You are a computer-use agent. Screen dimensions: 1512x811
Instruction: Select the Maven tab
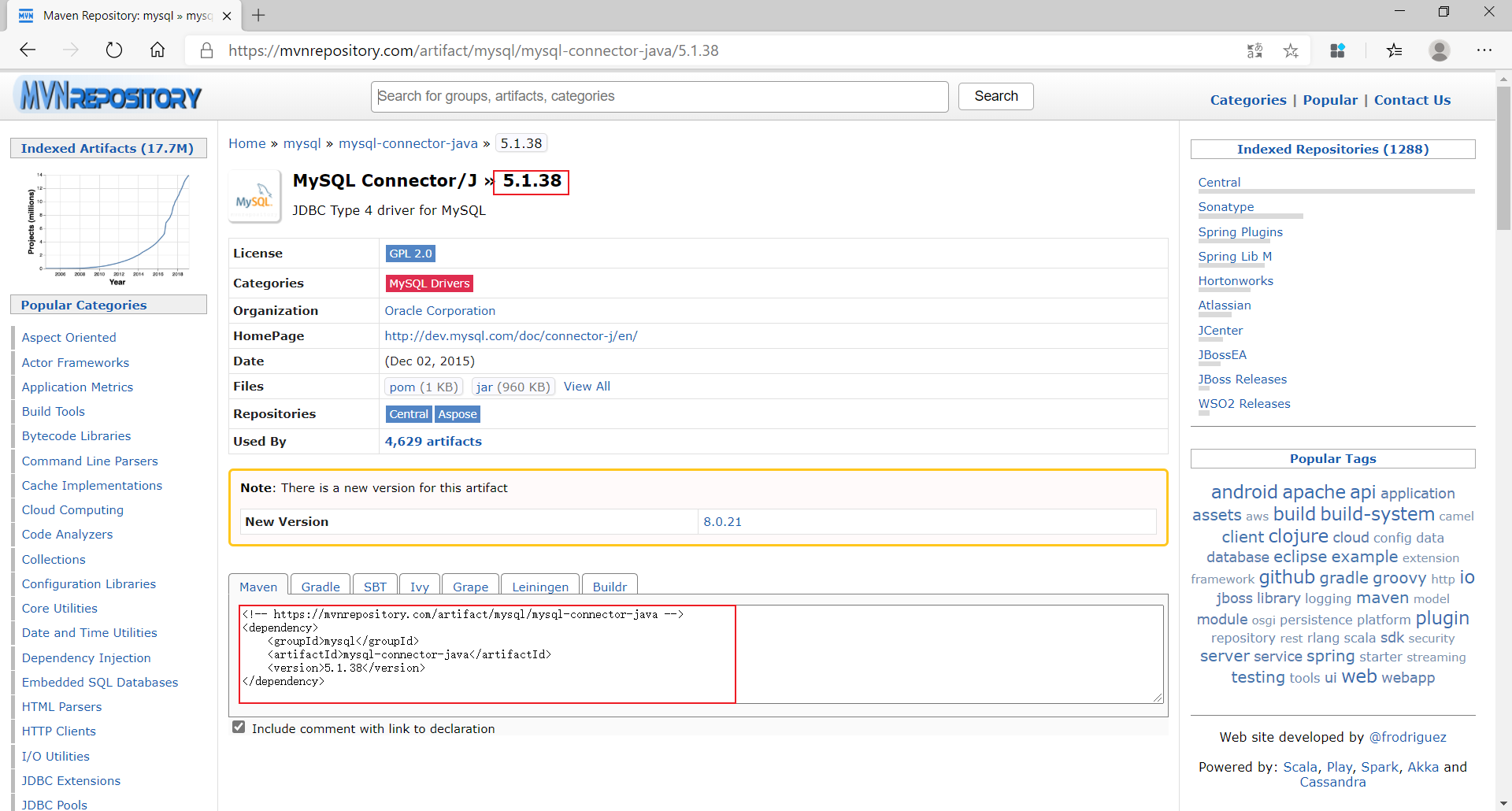(x=258, y=587)
